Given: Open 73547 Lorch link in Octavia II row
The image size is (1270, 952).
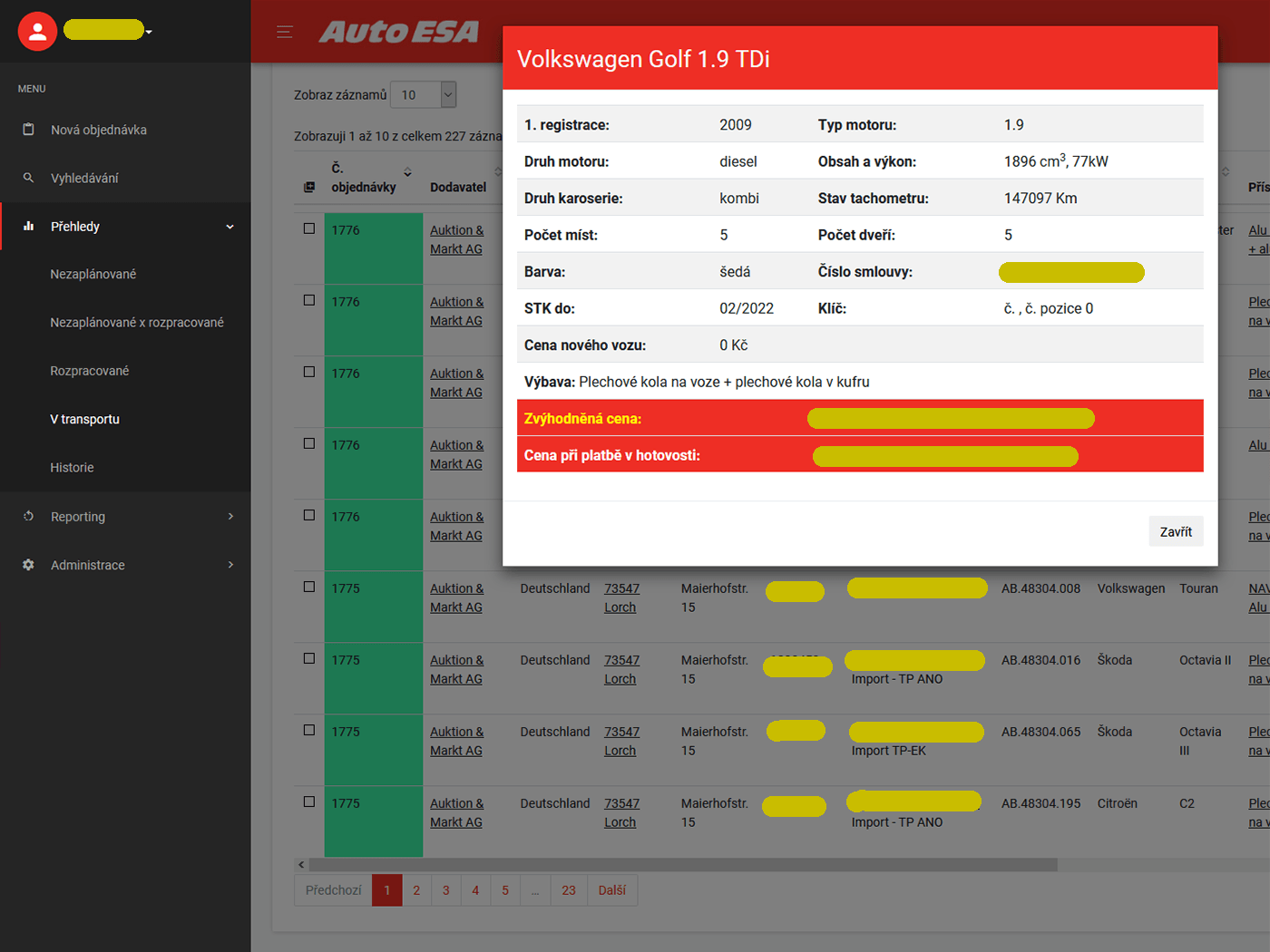Looking at the screenshot, I should click(x=622, y=669).
